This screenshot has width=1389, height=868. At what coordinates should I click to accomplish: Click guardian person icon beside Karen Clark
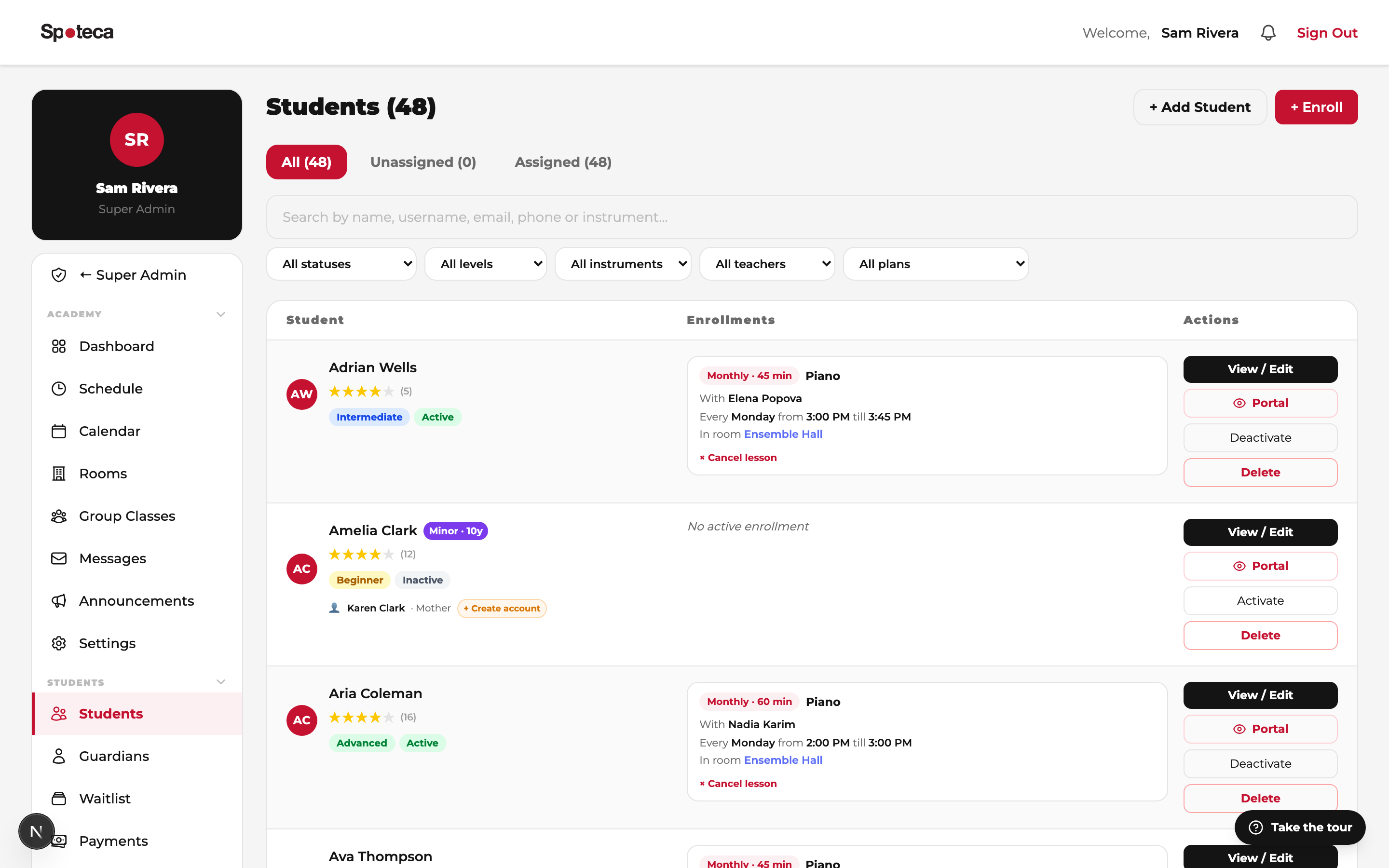point(334,608)
